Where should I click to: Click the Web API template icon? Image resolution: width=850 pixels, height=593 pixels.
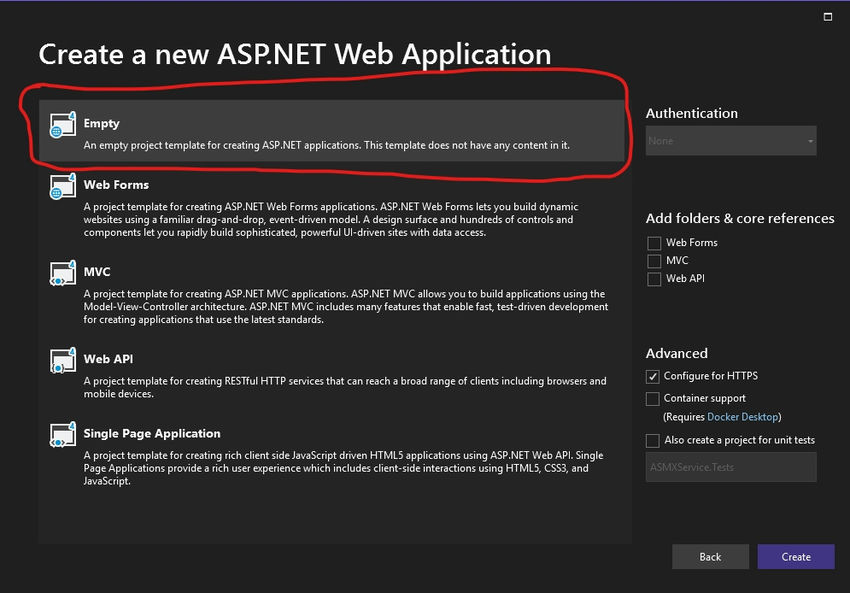(x=63, y=360)
